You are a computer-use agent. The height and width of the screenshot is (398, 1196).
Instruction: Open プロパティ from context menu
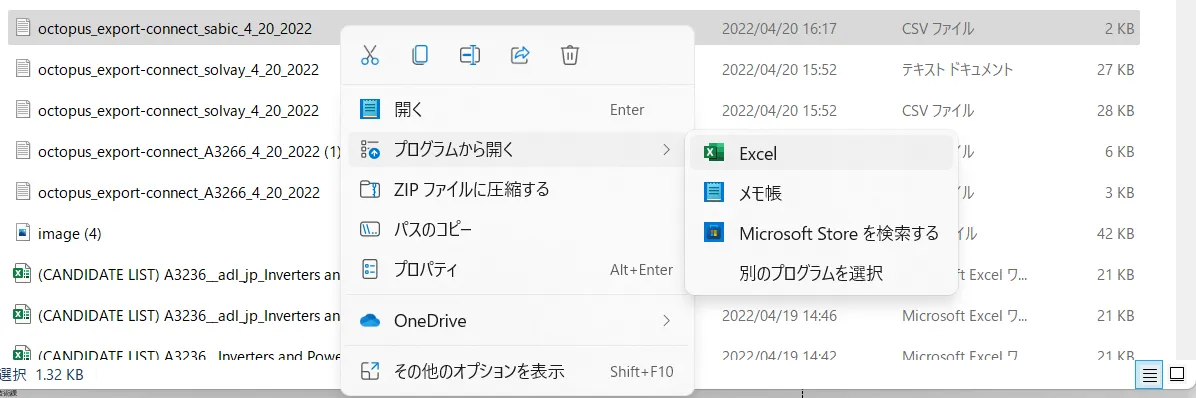[x=517, y=269]
